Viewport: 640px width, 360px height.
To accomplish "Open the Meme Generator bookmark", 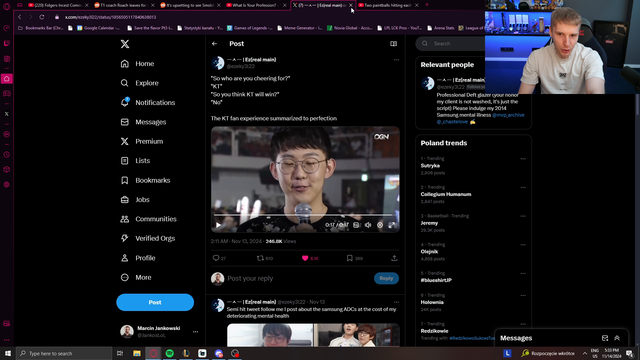I will coord(300,28).
